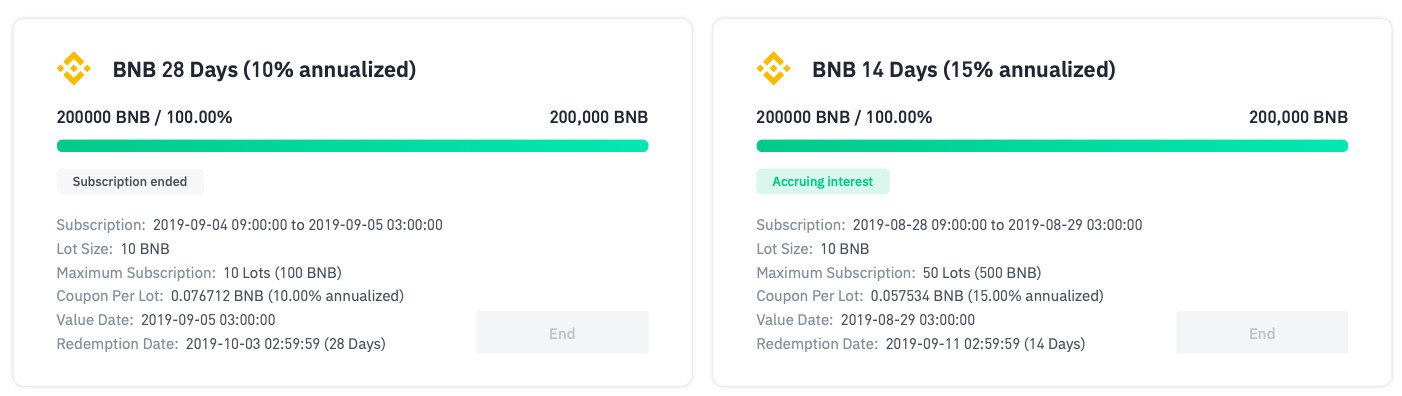Viewport: 1402px width, 396px height.
Task: Click 200000 BNB / 100.00% on the 28 Days card
Action: coord(145,117)
